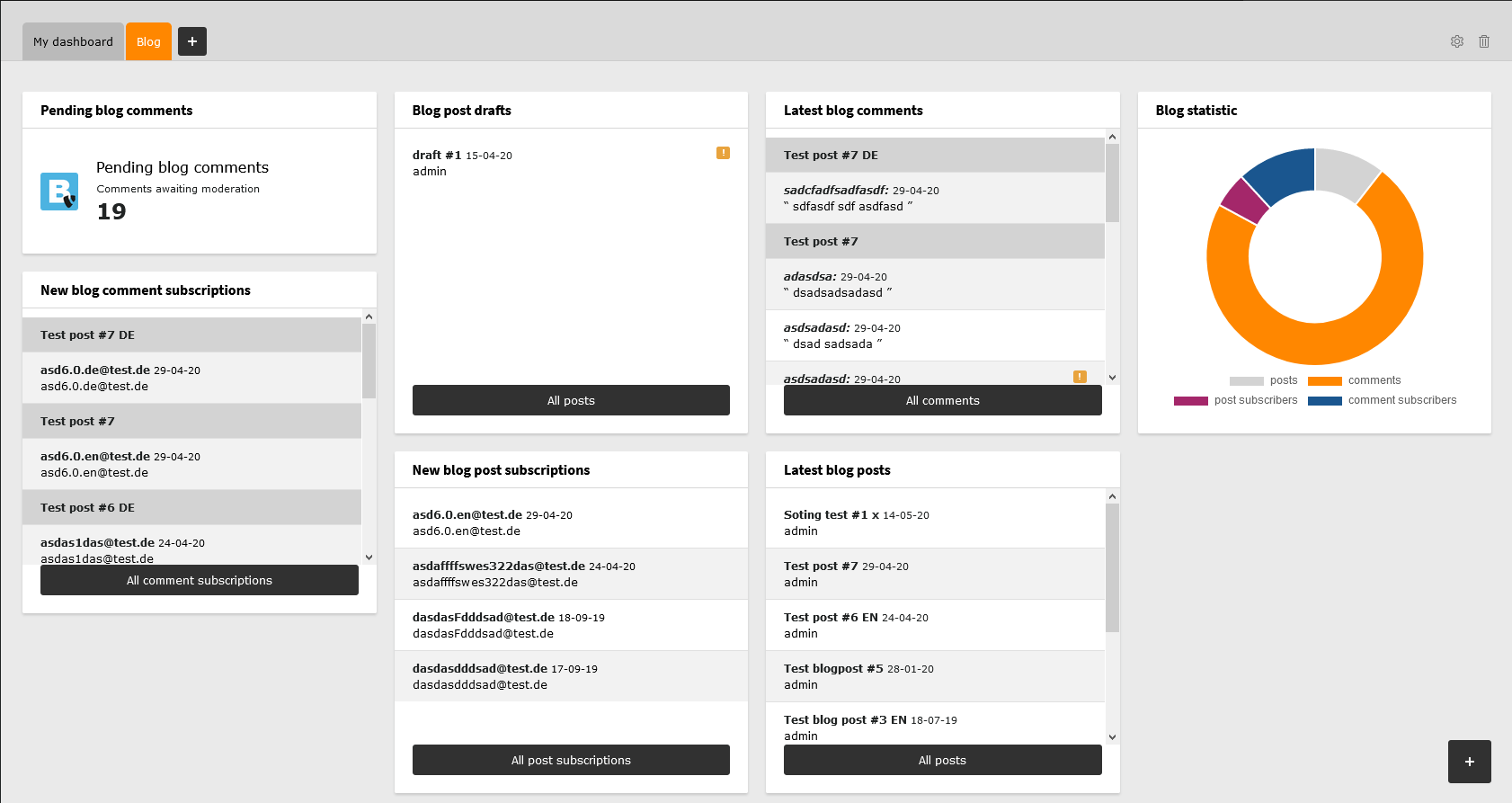
Task: Click the trash icon to delete dashboard
Action: (x=1484, y=41)
